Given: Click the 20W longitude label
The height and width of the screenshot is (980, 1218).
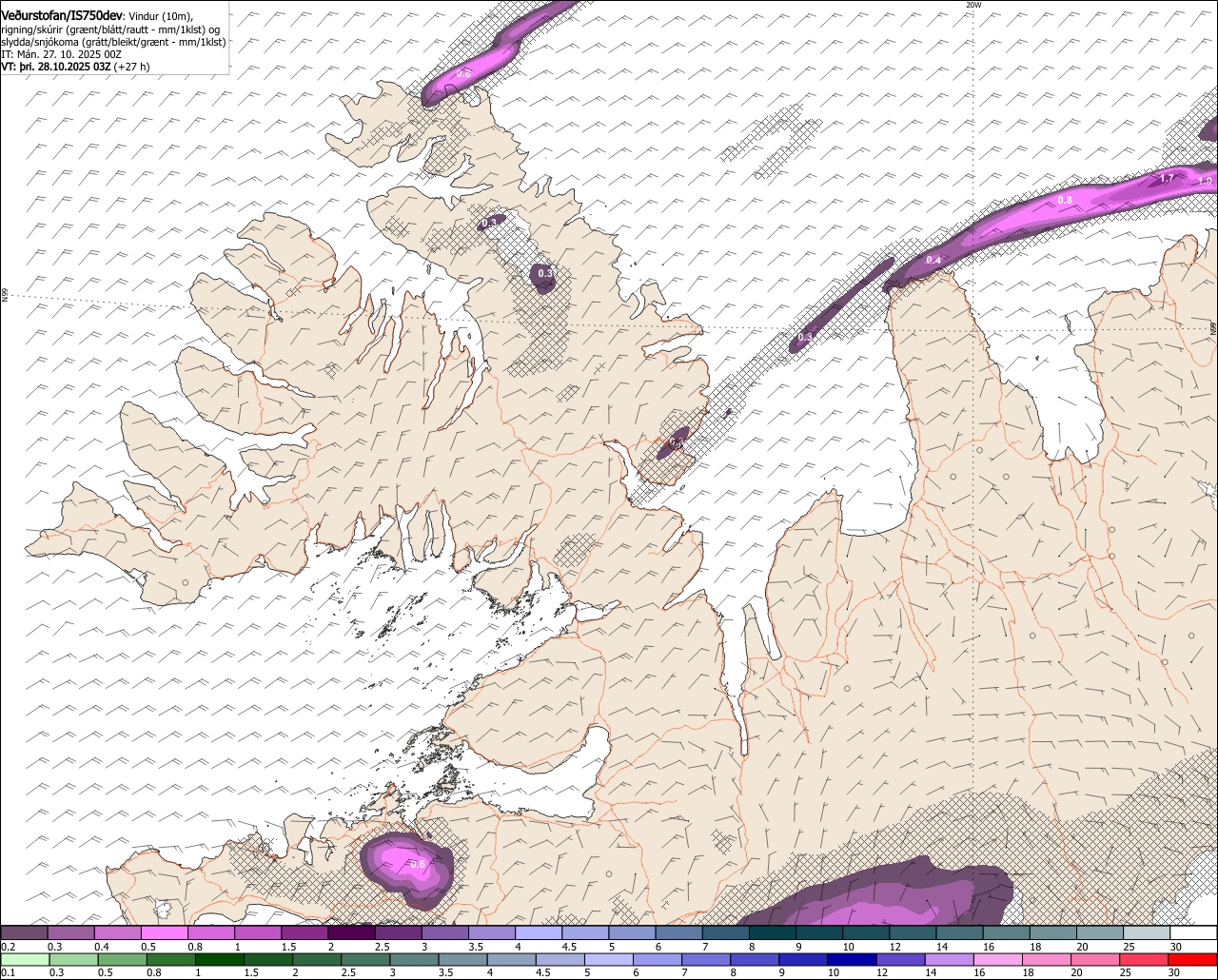Looking at the screenshot, I should click(972, 5).
